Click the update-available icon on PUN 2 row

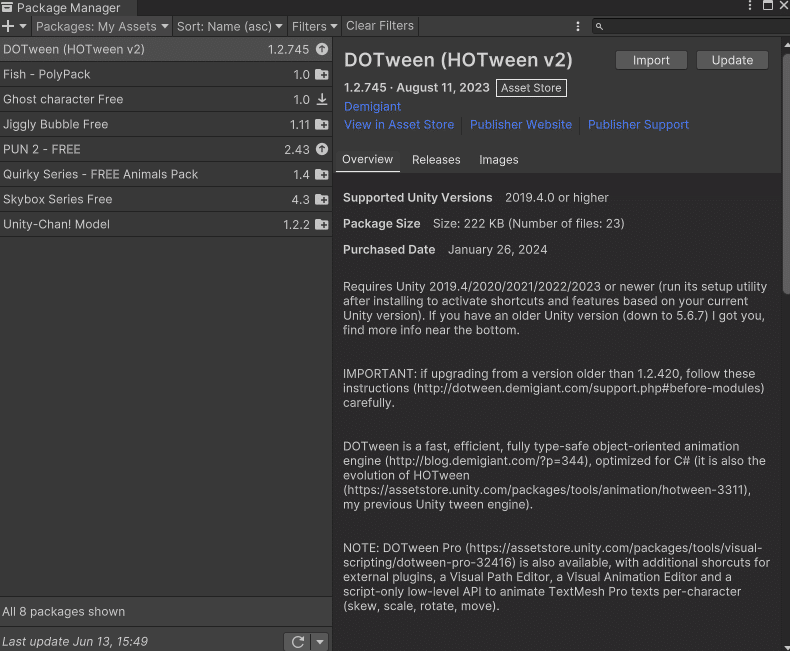[x=322, y=149]
